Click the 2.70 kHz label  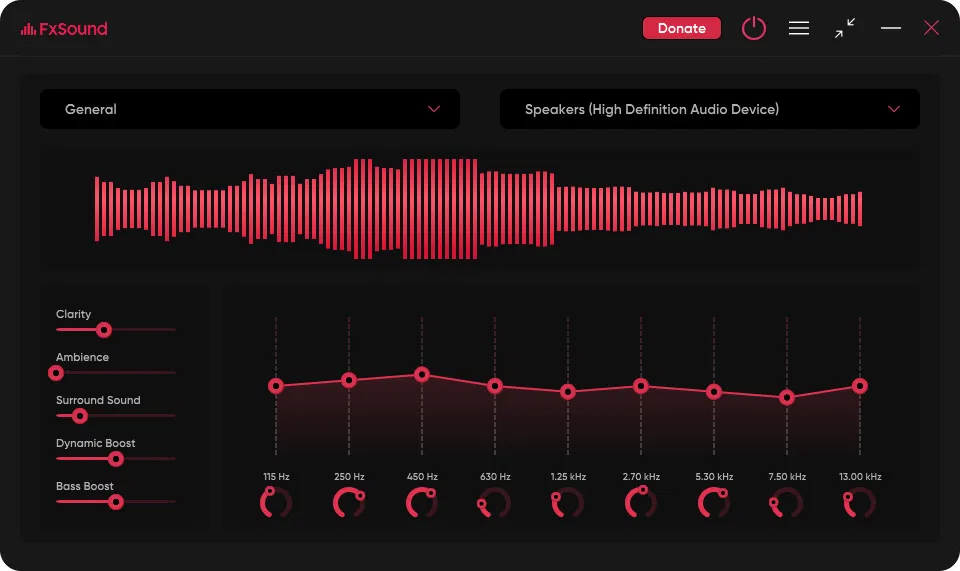click(x=641, y=477)
